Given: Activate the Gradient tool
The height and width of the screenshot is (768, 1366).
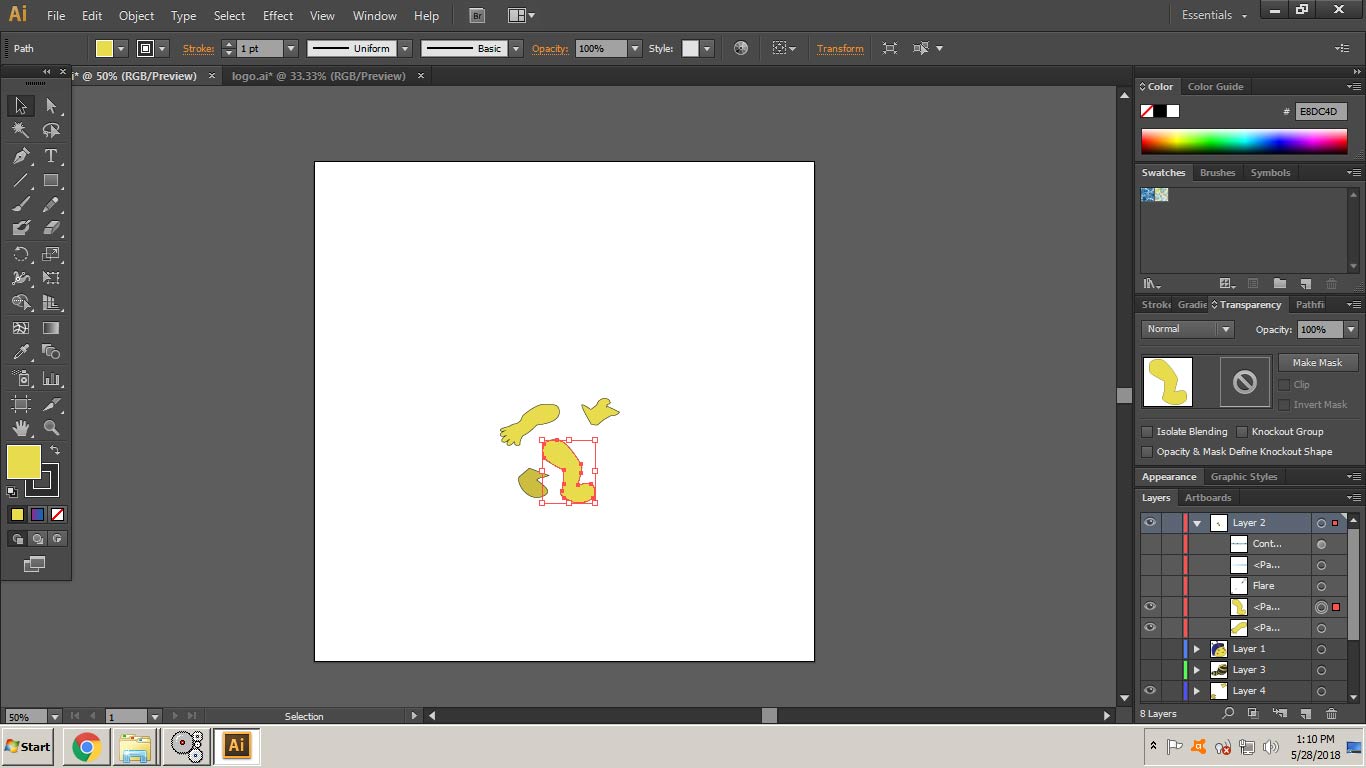Looking at the screenshot, I should 51,328.
